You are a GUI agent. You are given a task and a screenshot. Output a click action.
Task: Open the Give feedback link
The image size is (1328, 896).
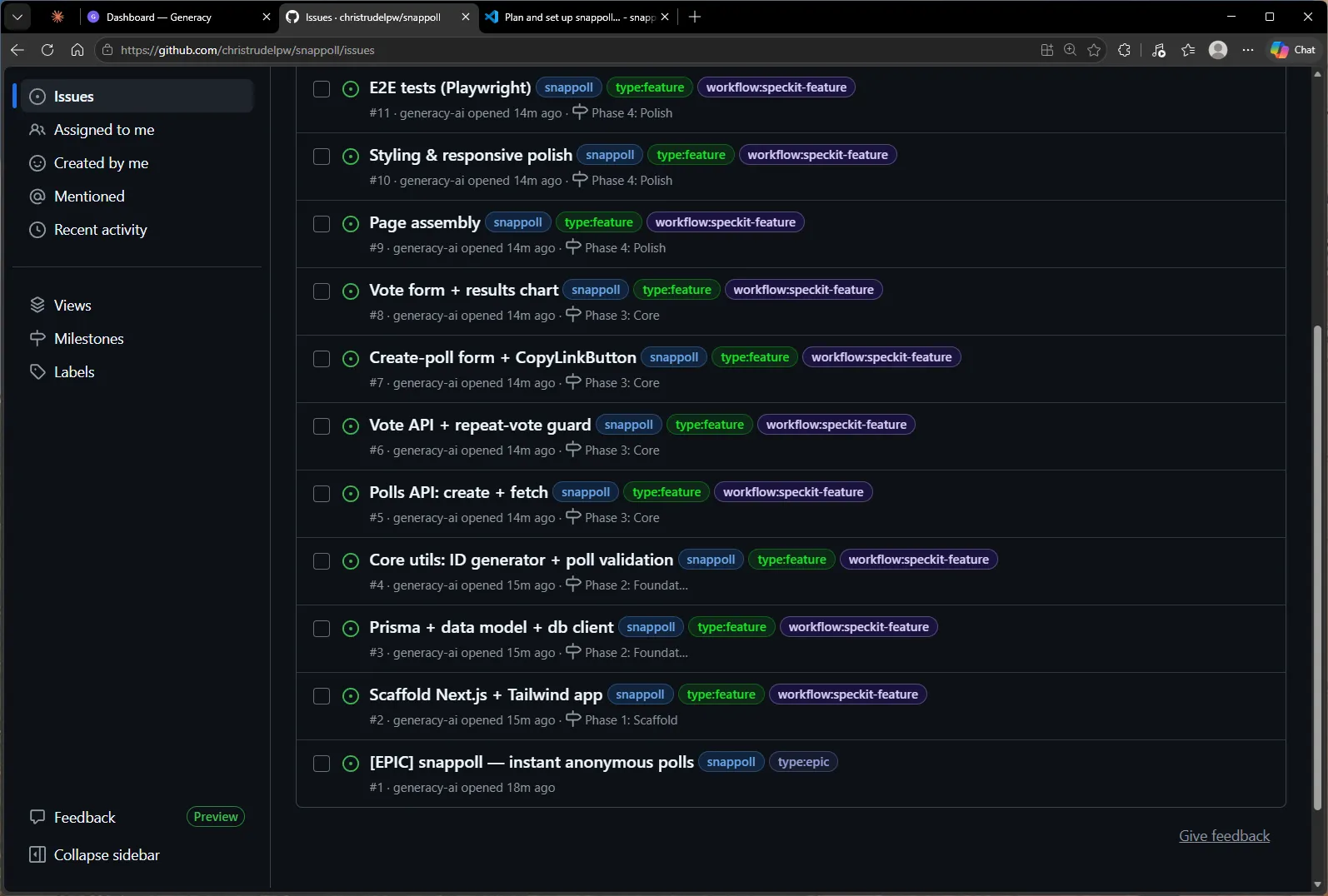coord(1224,835)
